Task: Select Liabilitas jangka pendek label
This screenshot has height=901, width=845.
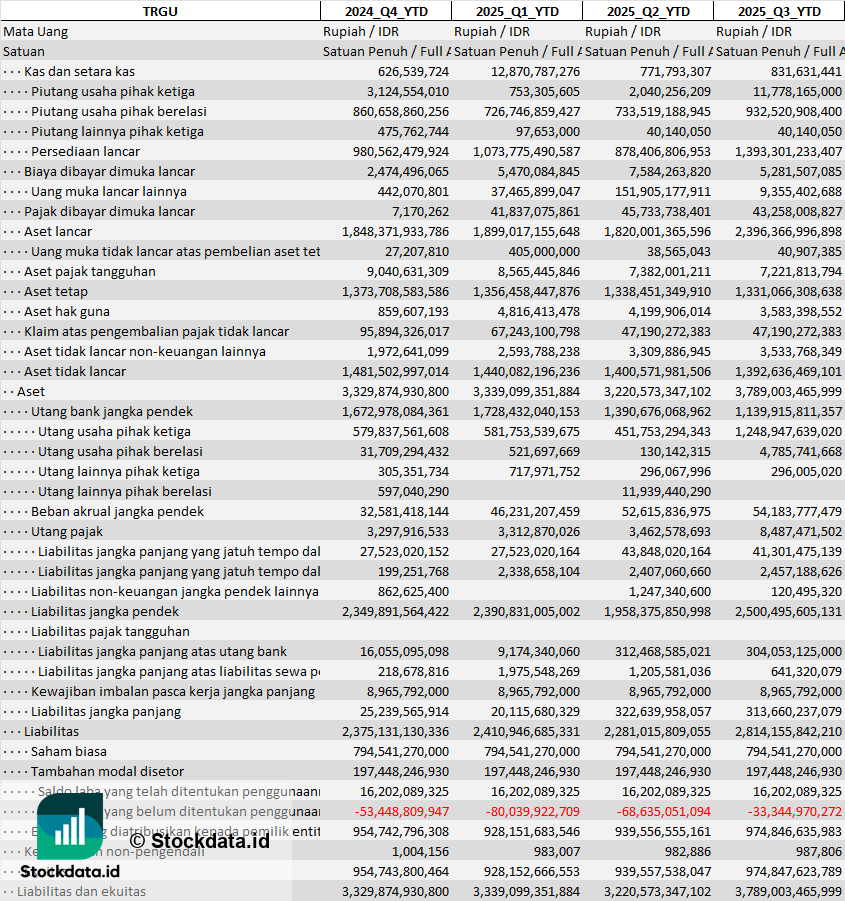Action: tap(105, 611)
